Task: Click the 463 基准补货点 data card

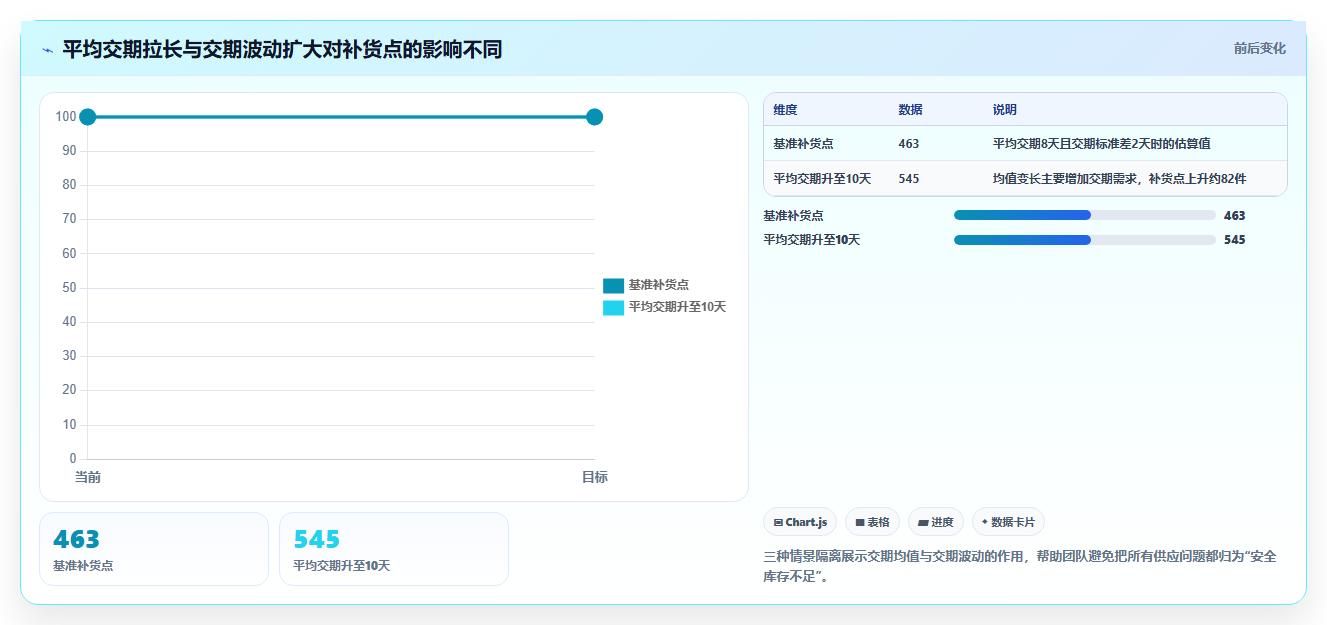Action: pyautogui.click(x=154, y=549)
